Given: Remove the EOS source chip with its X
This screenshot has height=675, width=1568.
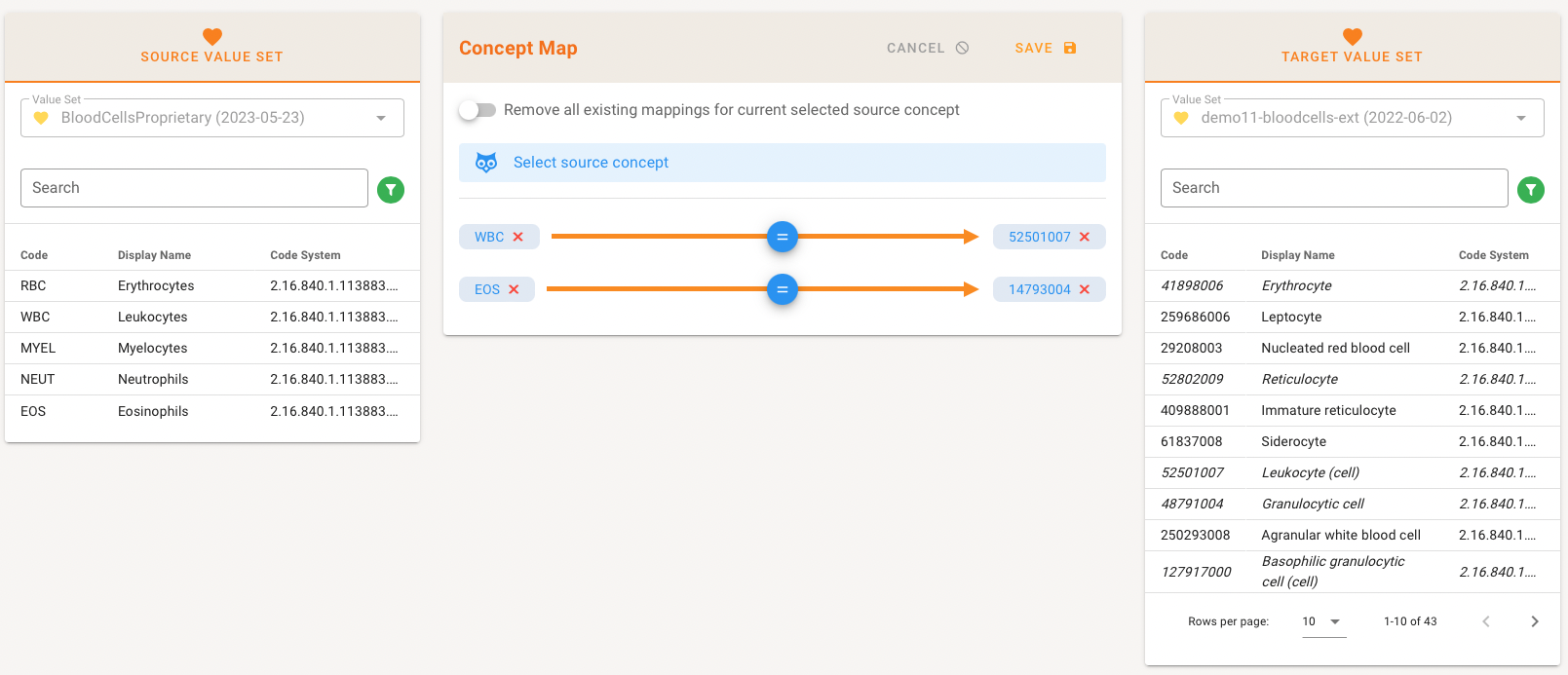Looking at the screenshot, I should click(514, 289).
